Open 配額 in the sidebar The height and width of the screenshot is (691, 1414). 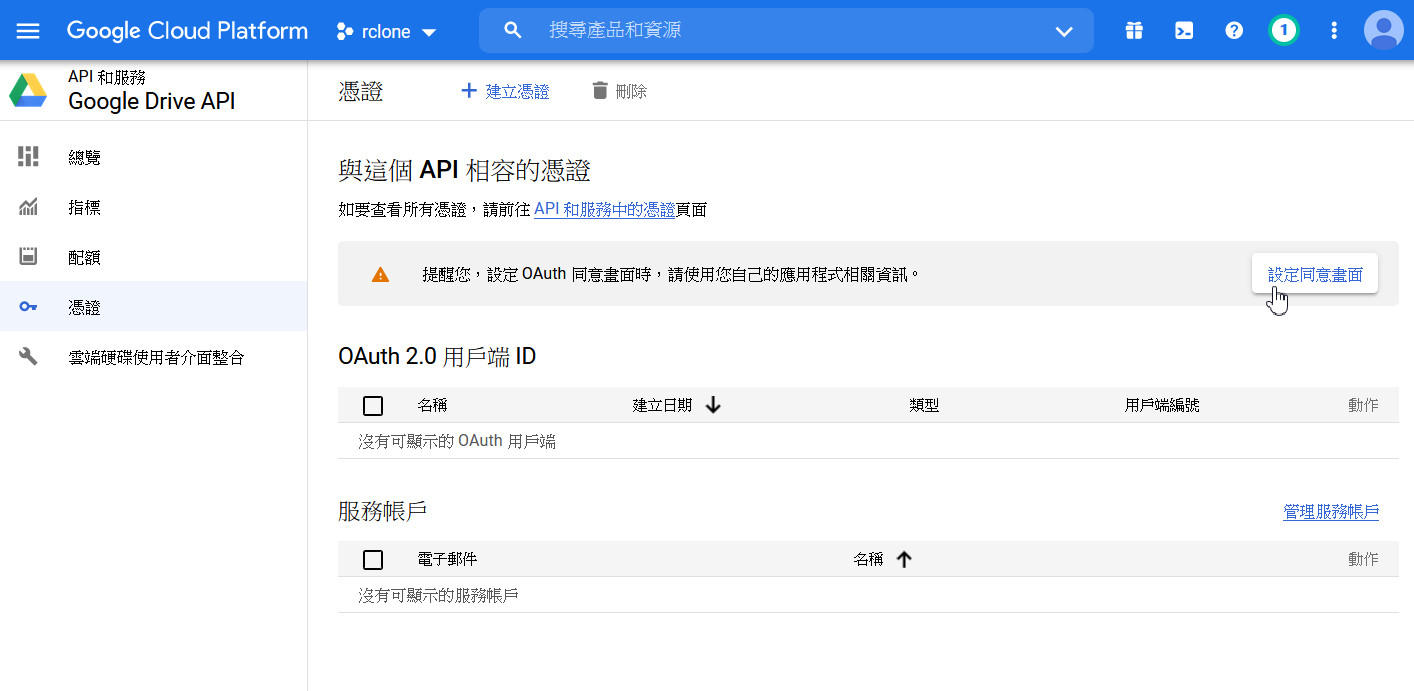click(84, 258)
